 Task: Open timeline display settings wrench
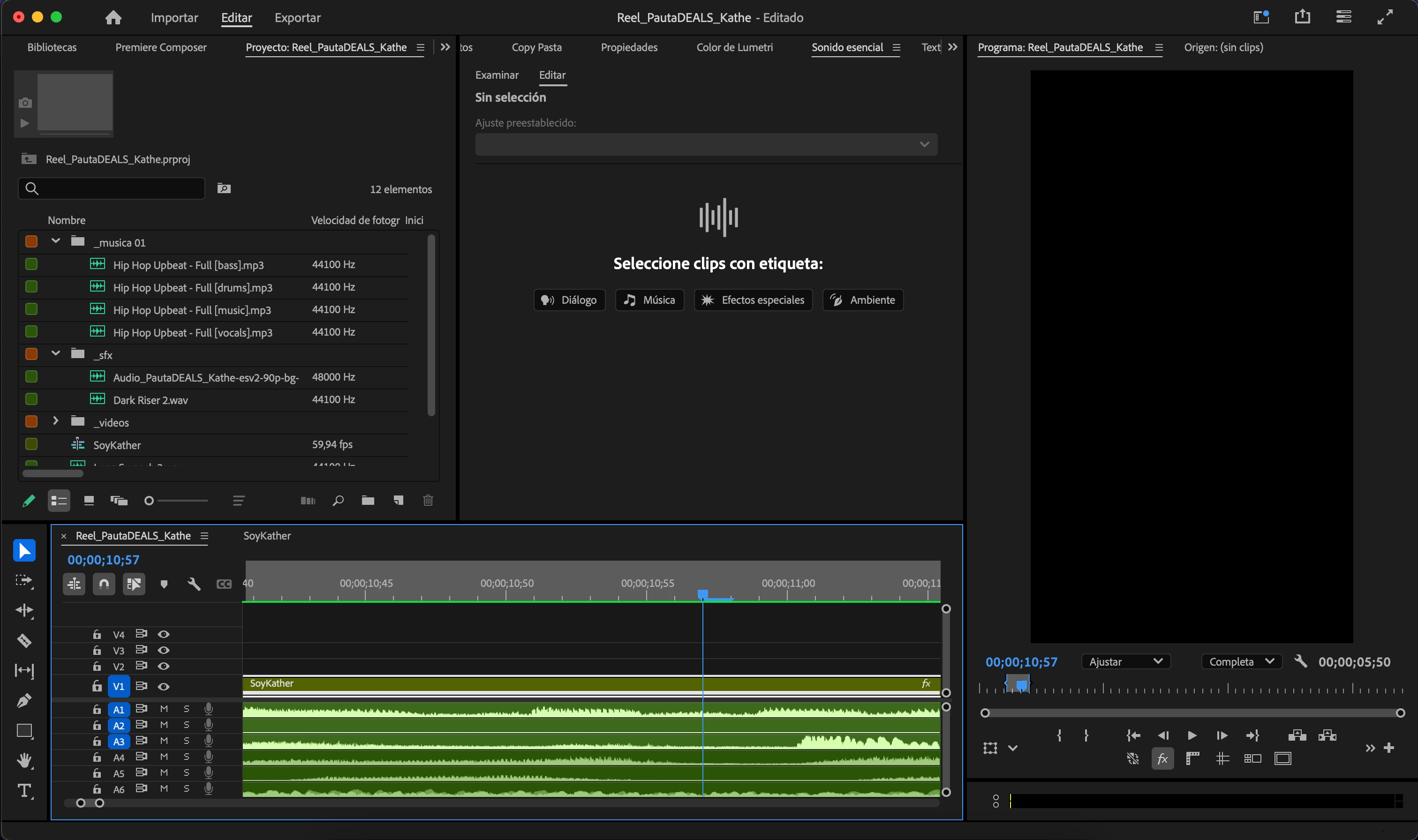tap(194, 584)
